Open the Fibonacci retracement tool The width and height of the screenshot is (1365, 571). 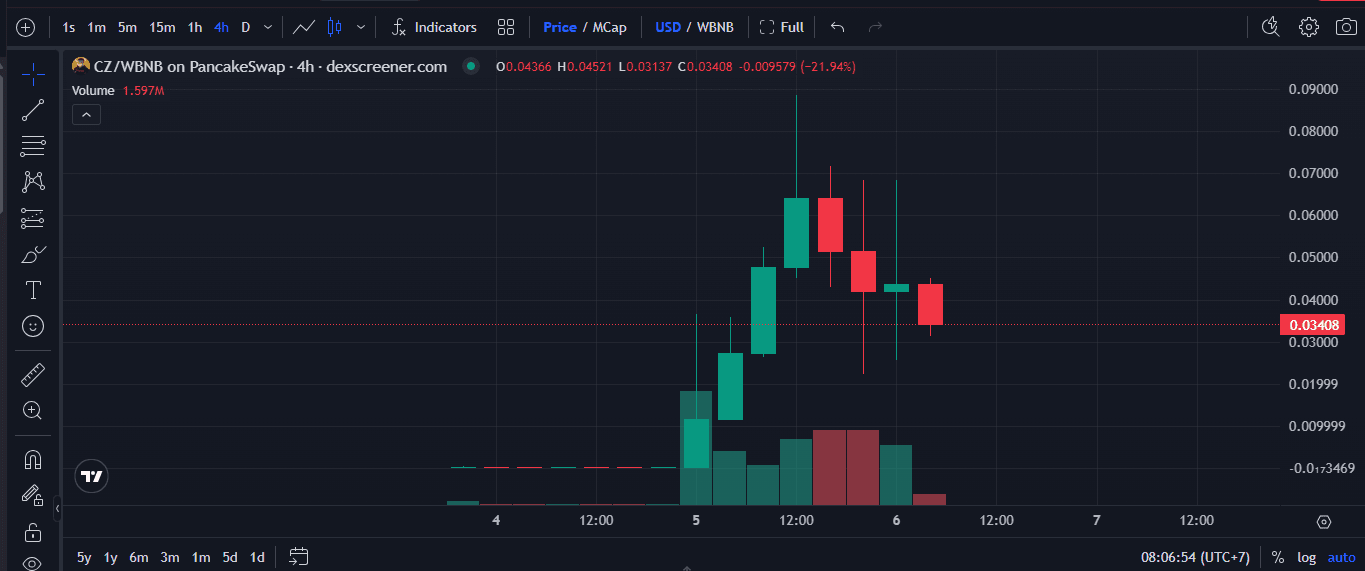[x=33, y=146]
